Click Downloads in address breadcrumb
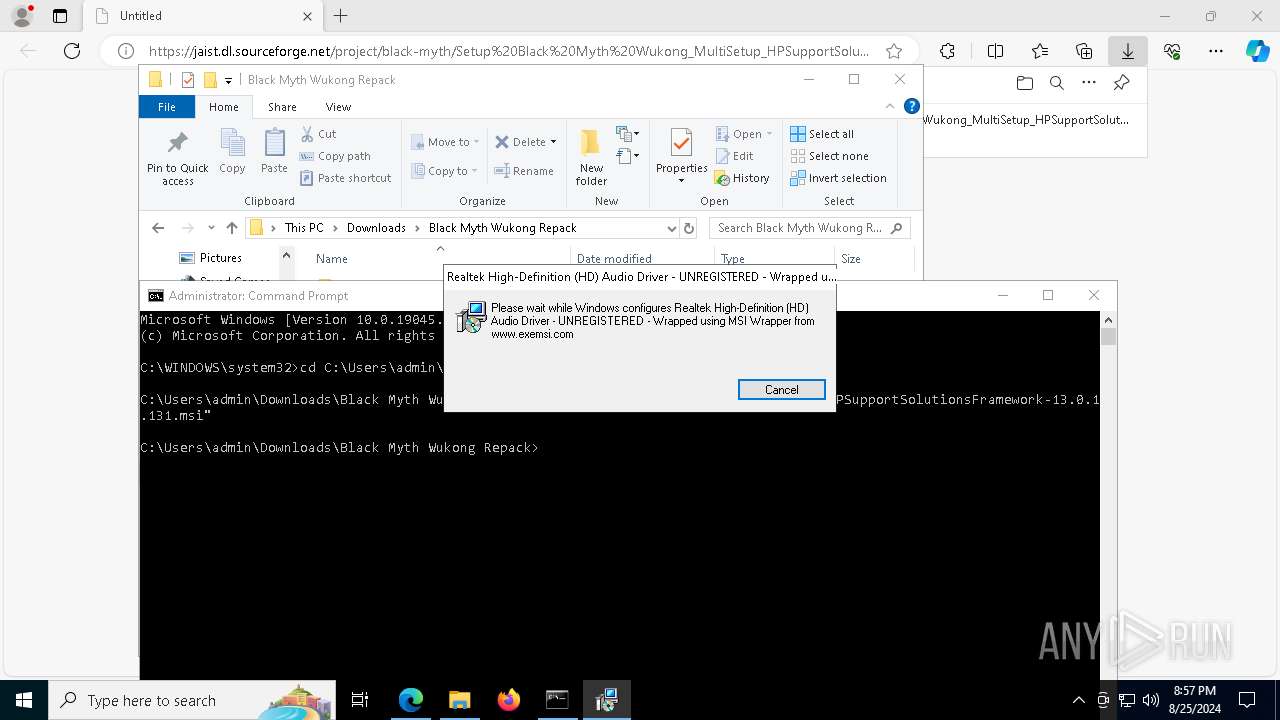Image resolution: width=1280 pixels, height=720 pixels. pos(376,228)
